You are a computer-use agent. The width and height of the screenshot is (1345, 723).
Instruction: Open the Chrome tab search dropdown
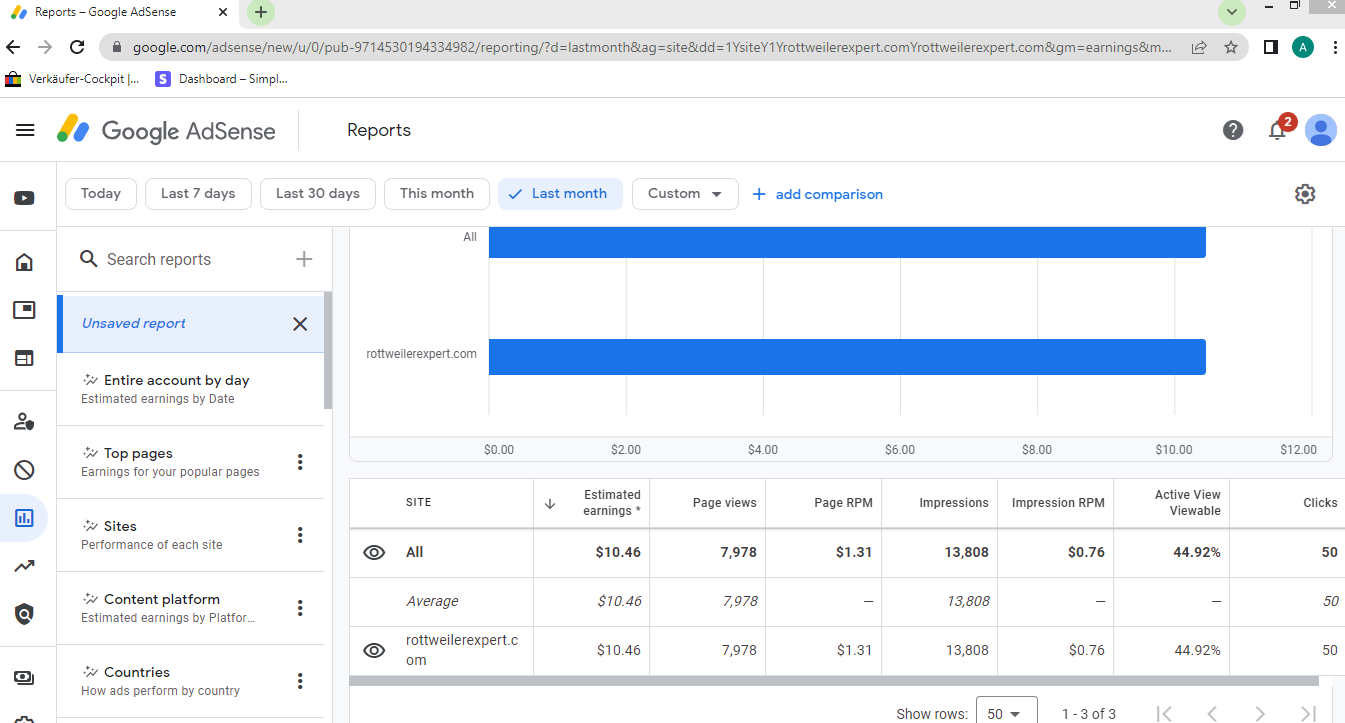[1232, 12]
